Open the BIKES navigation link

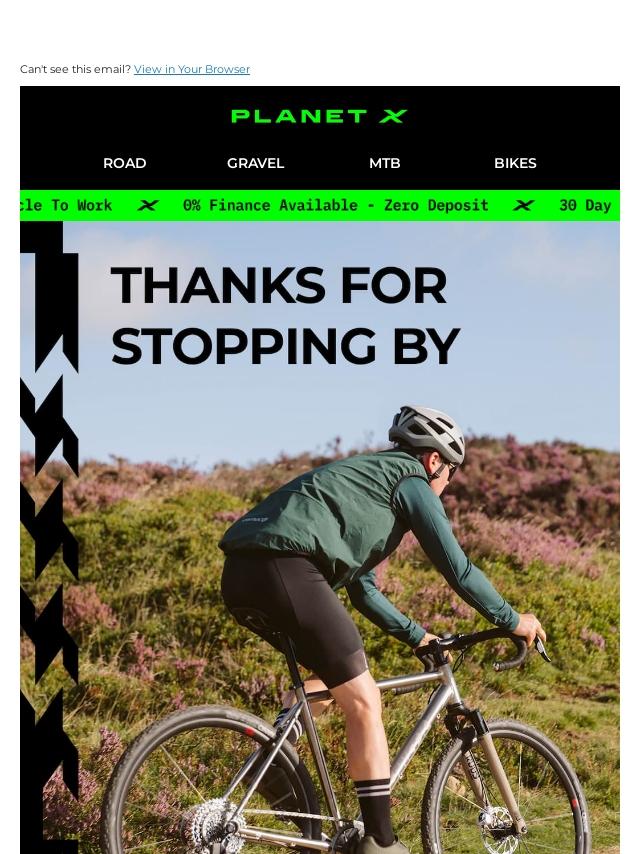(x=515, y=163)
